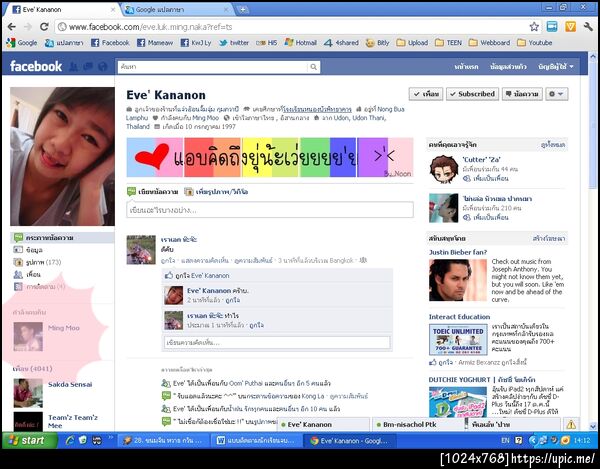Click the browser back arrow
This screenshot has height=469, width=600.
(12, 27)
